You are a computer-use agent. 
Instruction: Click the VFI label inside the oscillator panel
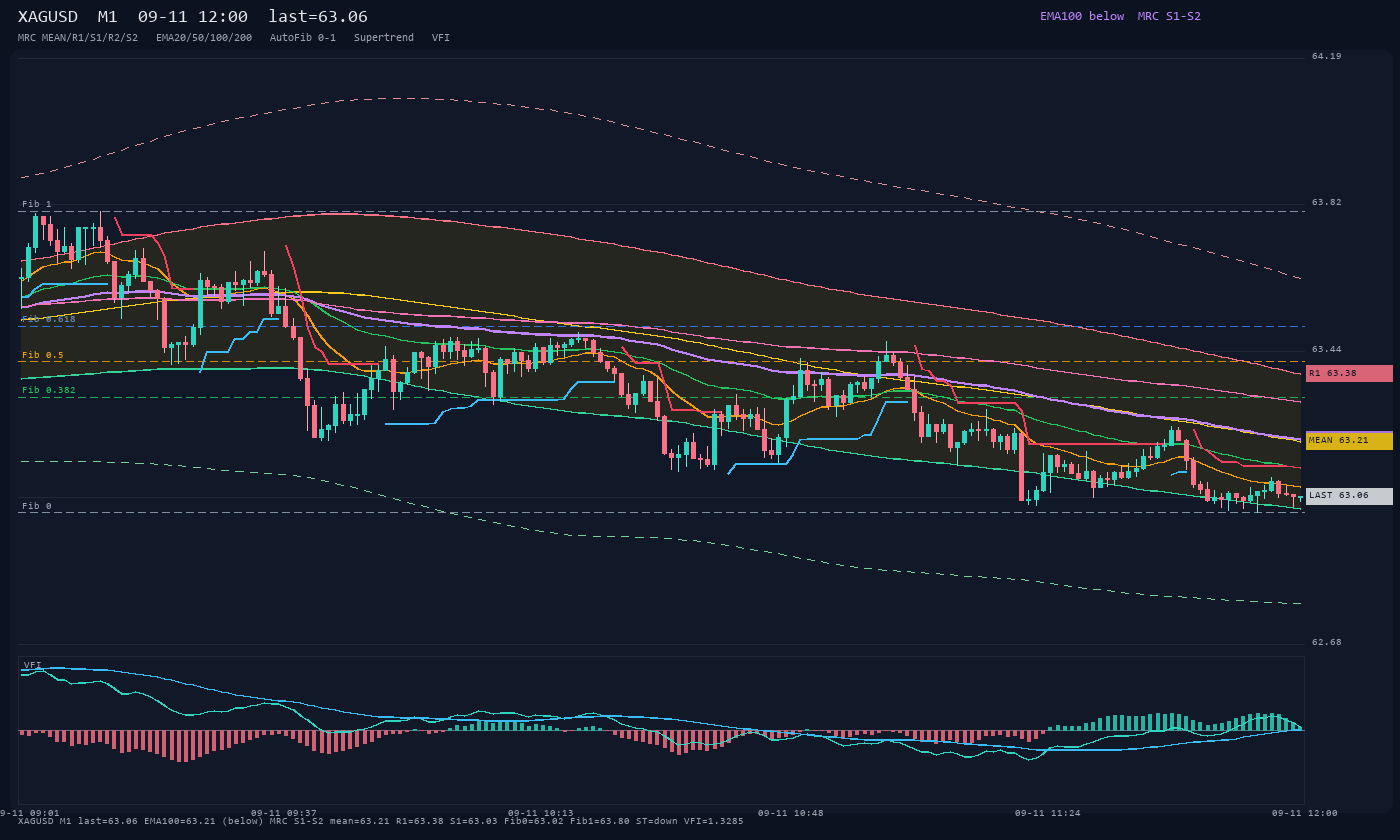[x=33, y=665]
